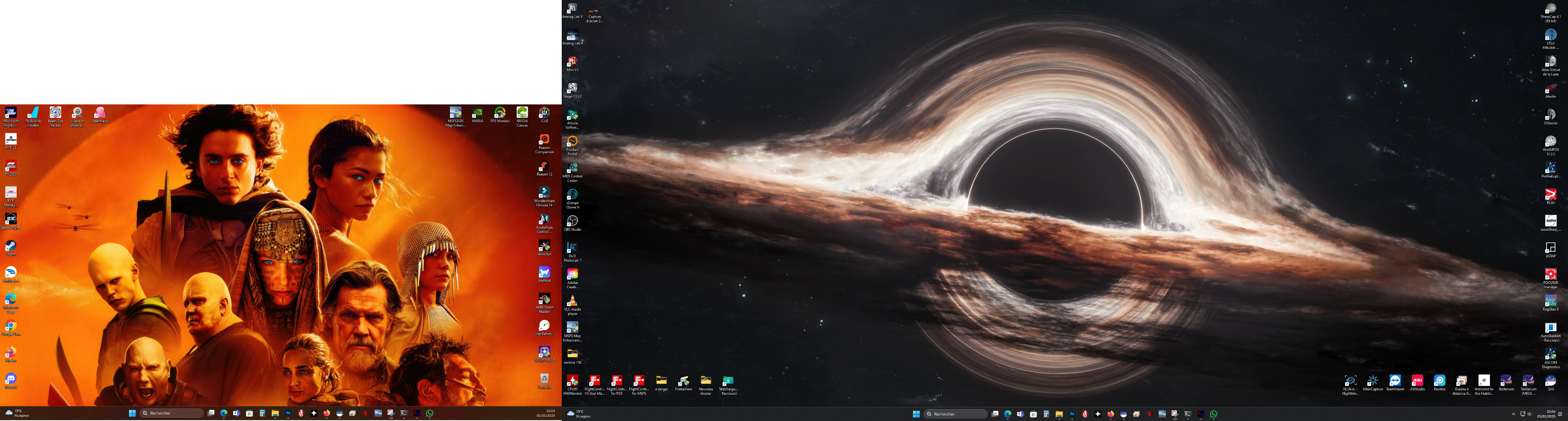This screenshot has height=421, width=1568.
Task: Select the Corbeille recycle bin icon
Action: click(x=544, y=381)
